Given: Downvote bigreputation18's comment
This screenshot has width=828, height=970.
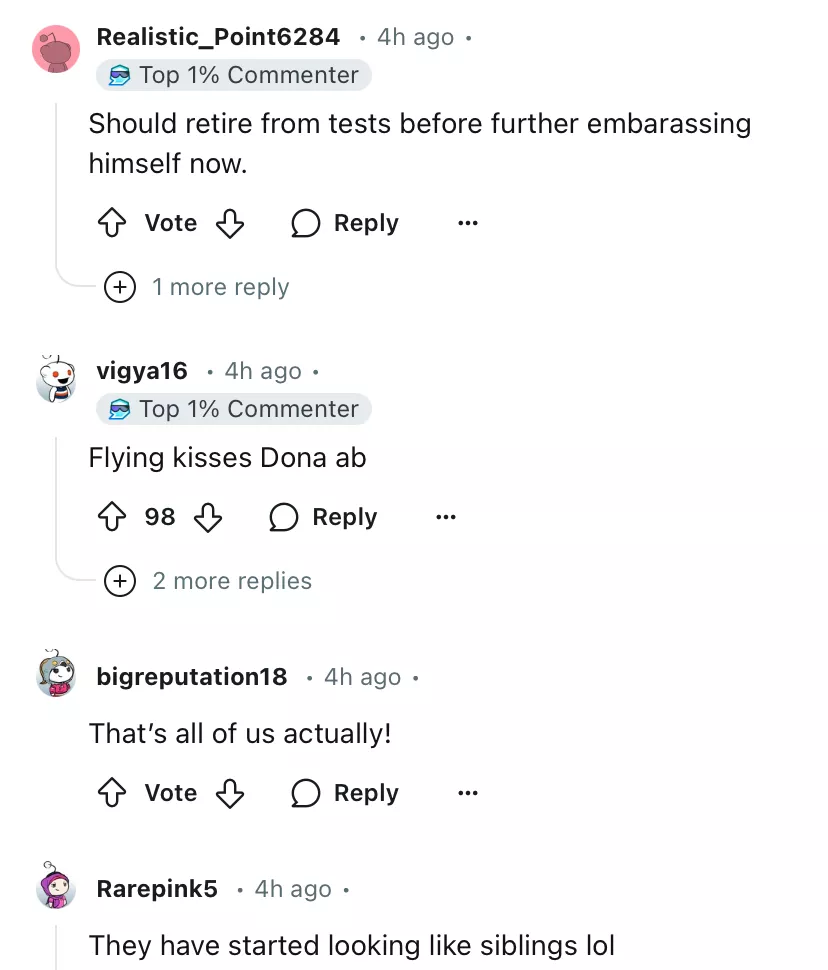Looking at the screenshot, I should click(x=230, y=793).
